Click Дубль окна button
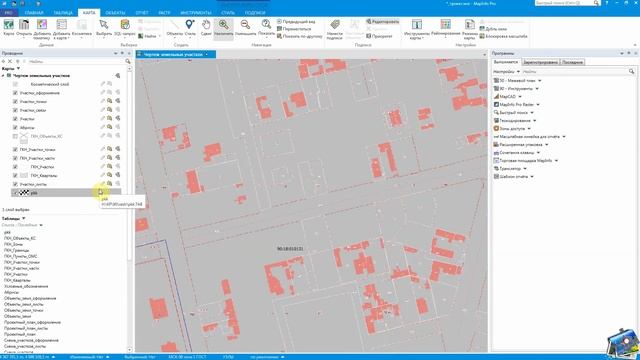 tap(493, 29)
